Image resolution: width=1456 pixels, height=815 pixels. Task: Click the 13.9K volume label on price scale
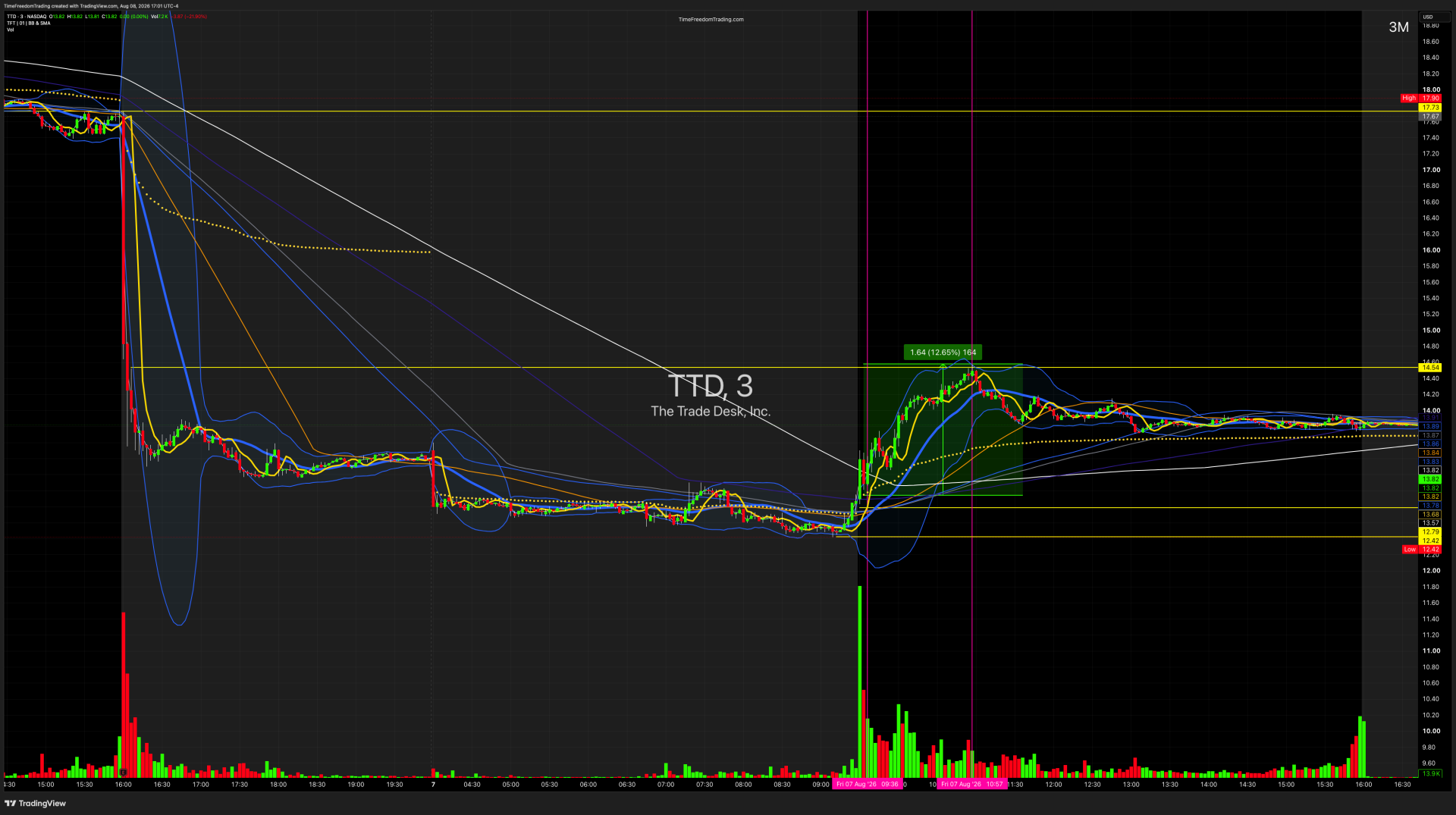pos(1430,774)
